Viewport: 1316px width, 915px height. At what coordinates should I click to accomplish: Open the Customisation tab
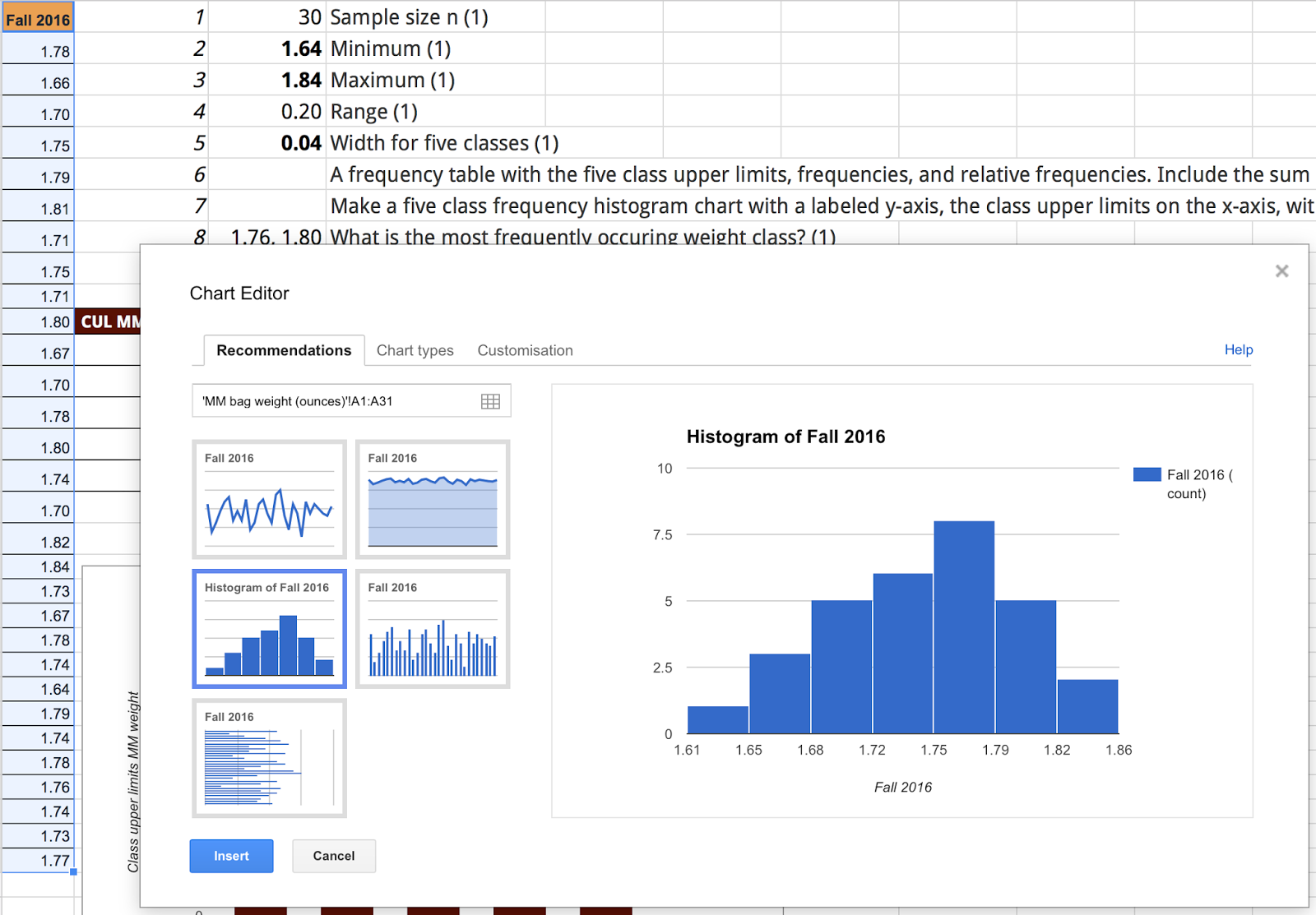[524, 350]
